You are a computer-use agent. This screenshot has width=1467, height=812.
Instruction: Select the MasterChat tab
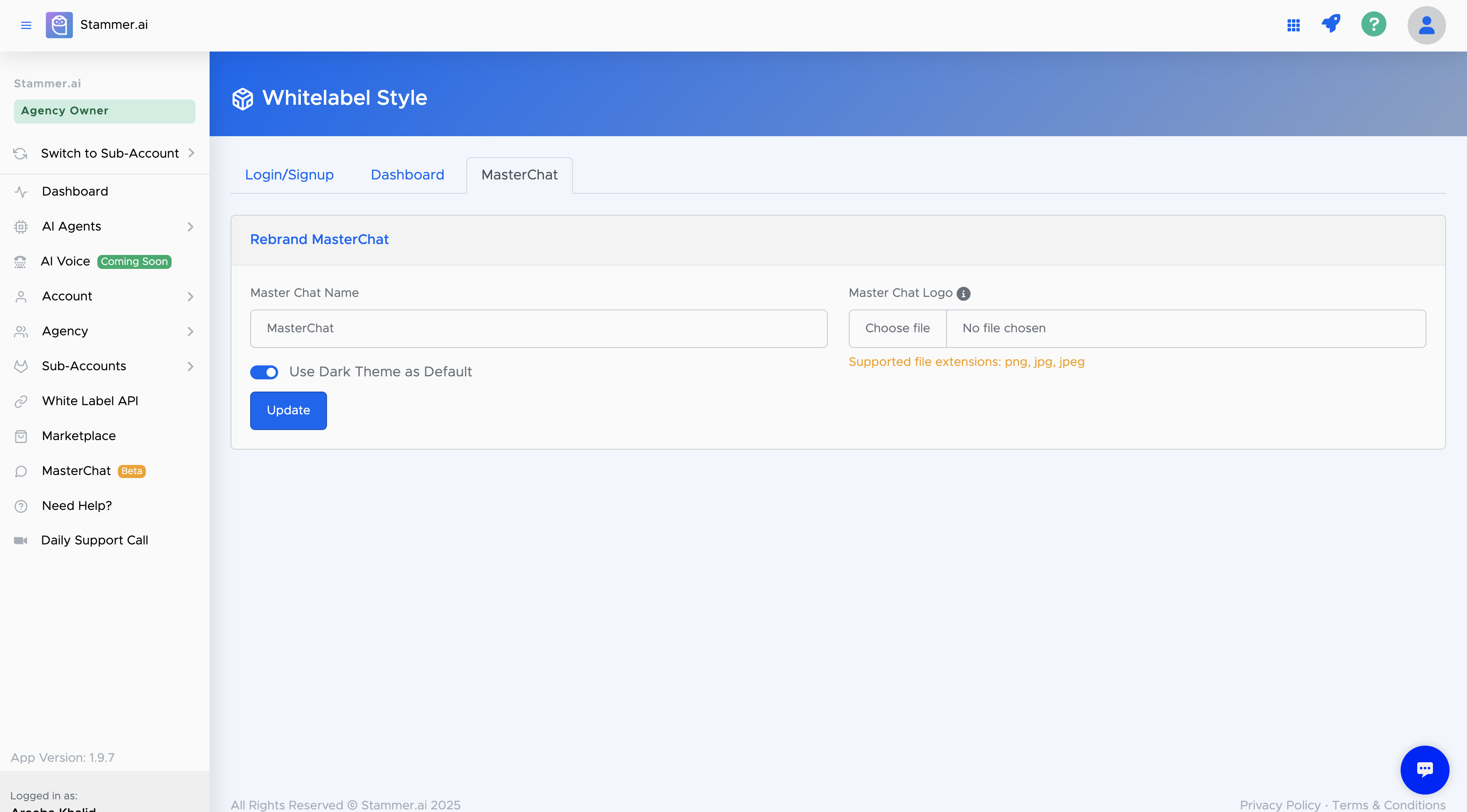pyautogui.click(x=520, y=175)
